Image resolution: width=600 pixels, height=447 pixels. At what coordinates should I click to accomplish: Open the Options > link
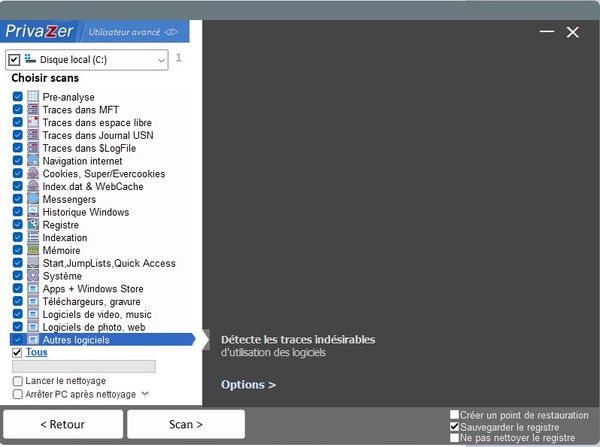coord(248,385)
